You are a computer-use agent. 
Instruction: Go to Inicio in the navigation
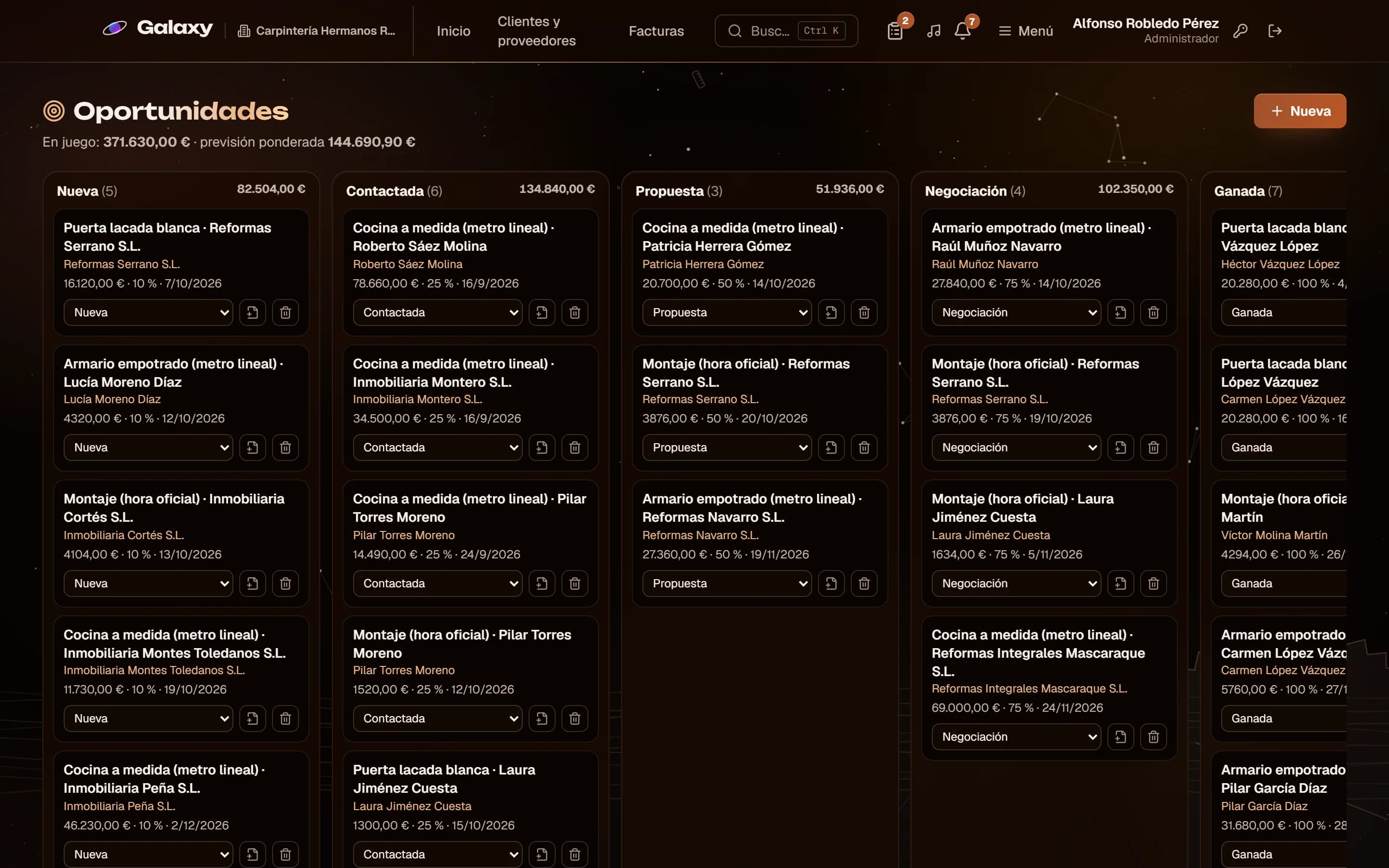tap(453, 31)
